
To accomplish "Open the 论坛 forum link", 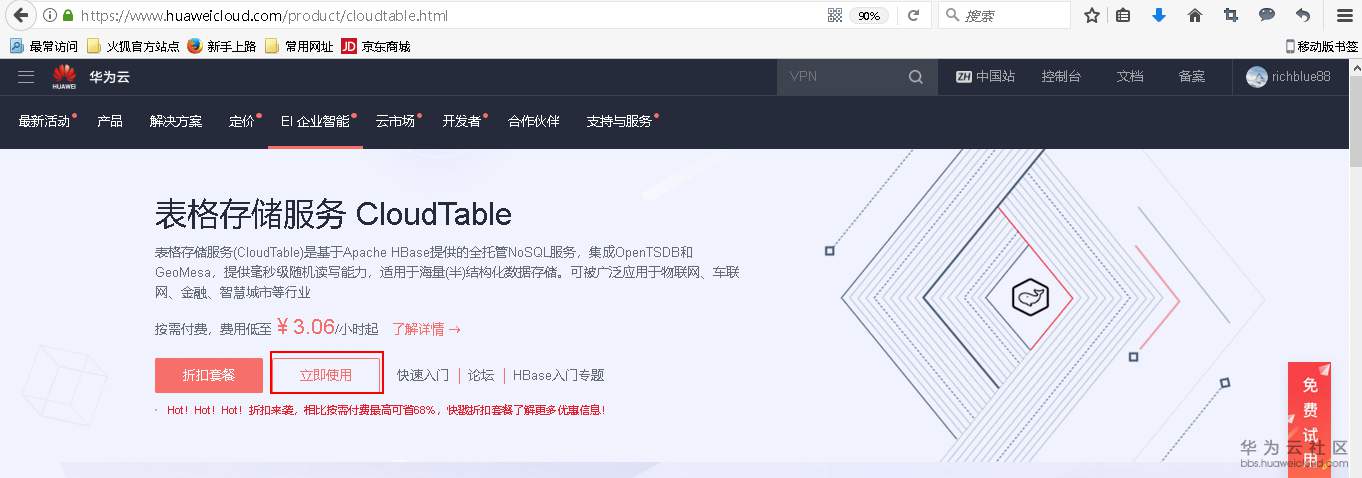I will [x=481, y=375].
